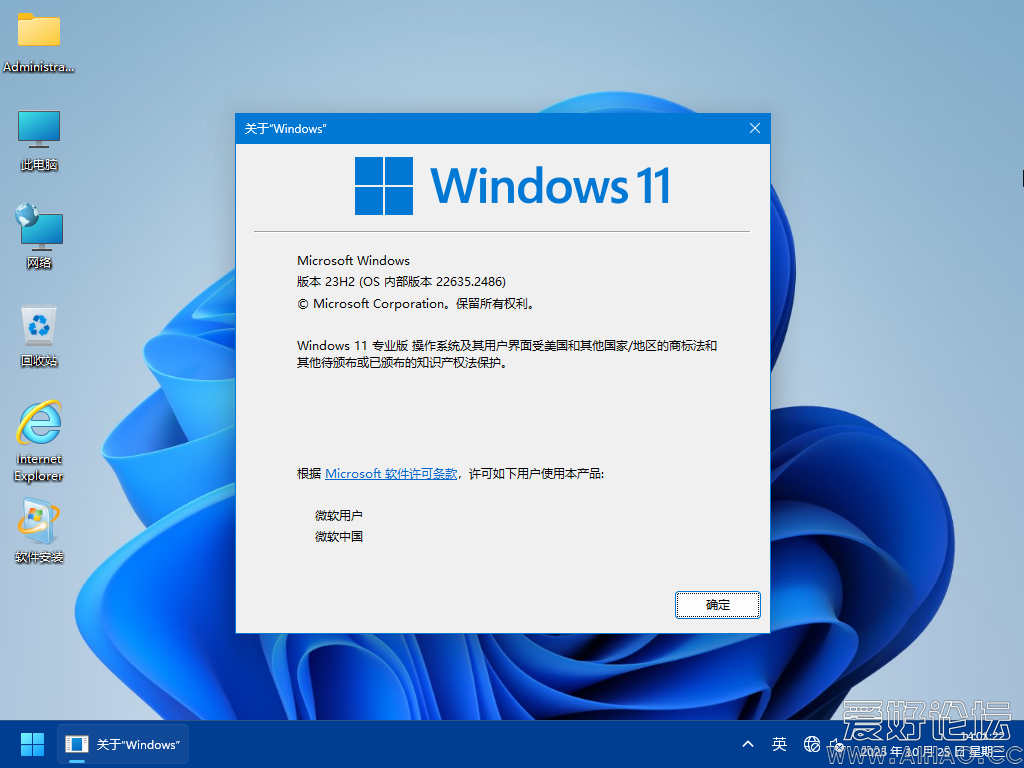Select the 微软中国 license entry
1024x768 pixels.
click(x=341, y=536)
